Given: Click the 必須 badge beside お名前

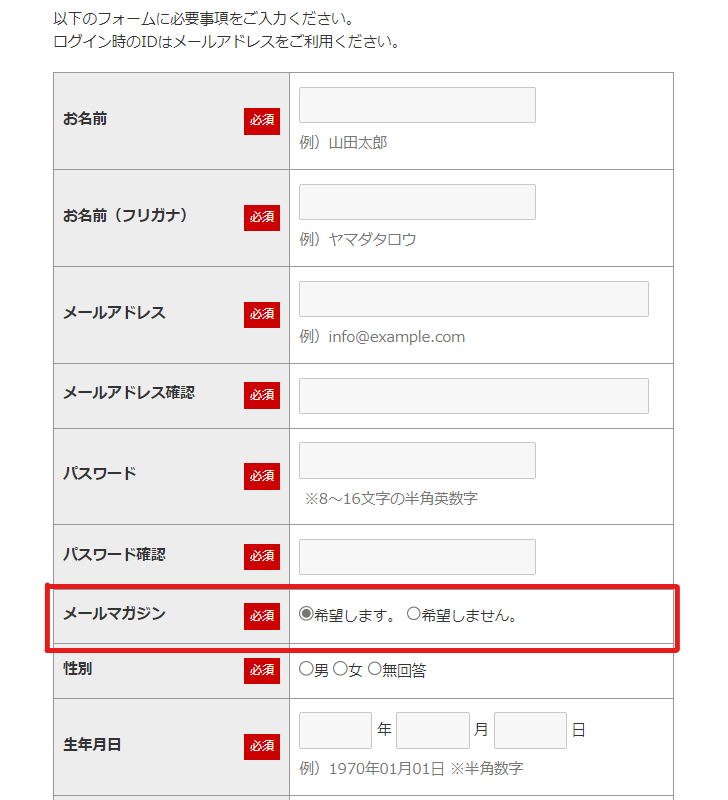Looking at the screenshot, I should (262, 121).
